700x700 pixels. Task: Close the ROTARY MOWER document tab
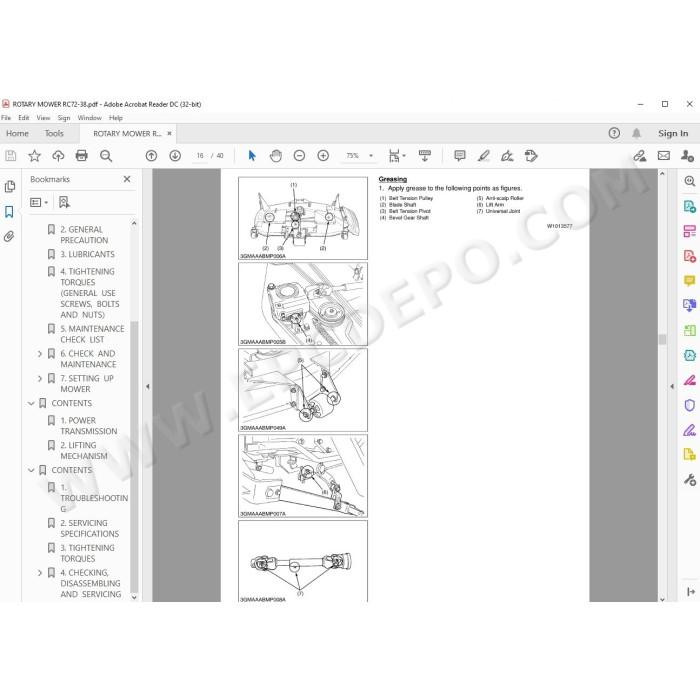(169, 133)
